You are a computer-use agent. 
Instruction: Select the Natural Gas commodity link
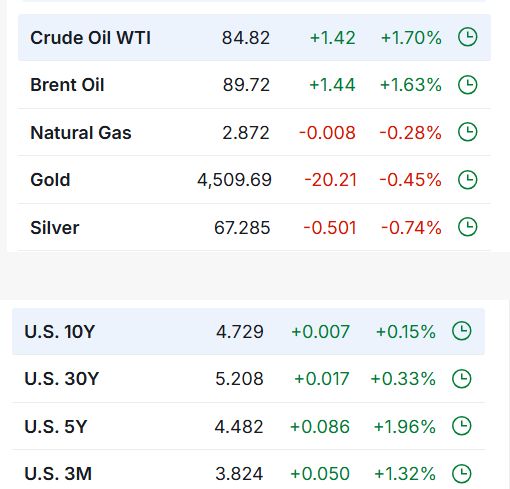click(81, 132)
